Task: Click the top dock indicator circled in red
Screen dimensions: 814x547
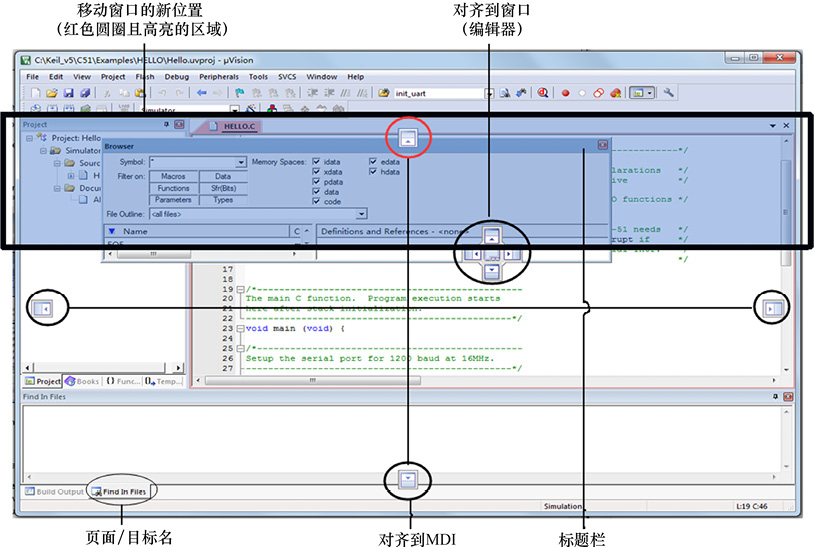Action: [x=407, y=137]
